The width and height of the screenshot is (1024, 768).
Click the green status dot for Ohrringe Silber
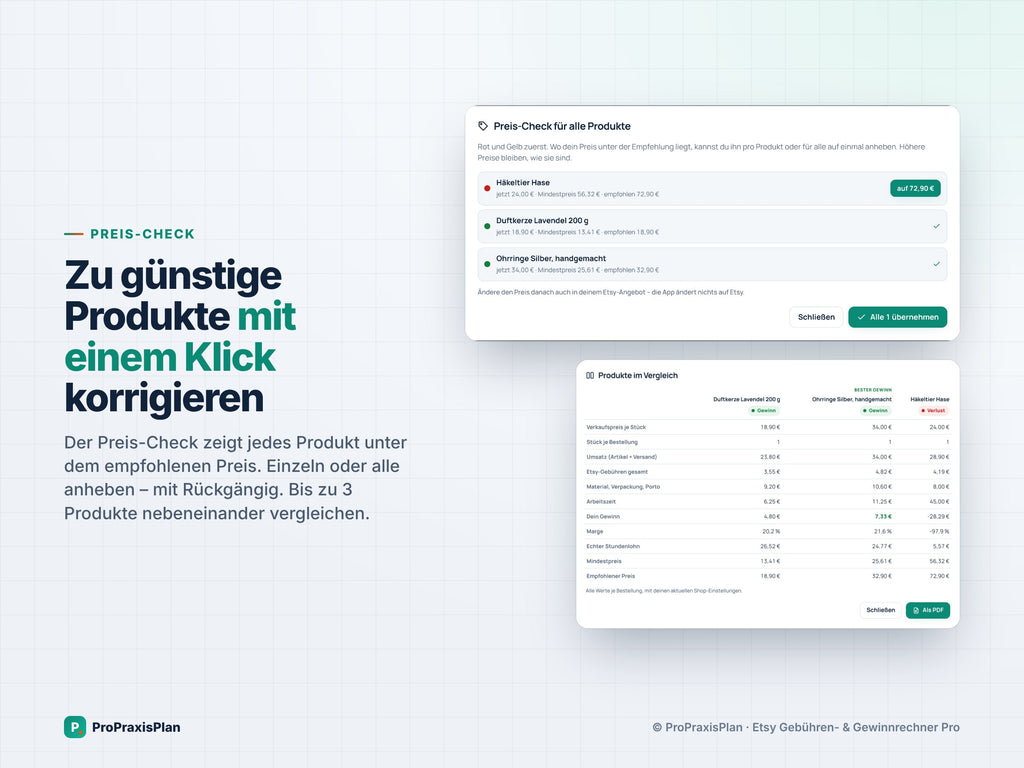click(x=487, y=264)
